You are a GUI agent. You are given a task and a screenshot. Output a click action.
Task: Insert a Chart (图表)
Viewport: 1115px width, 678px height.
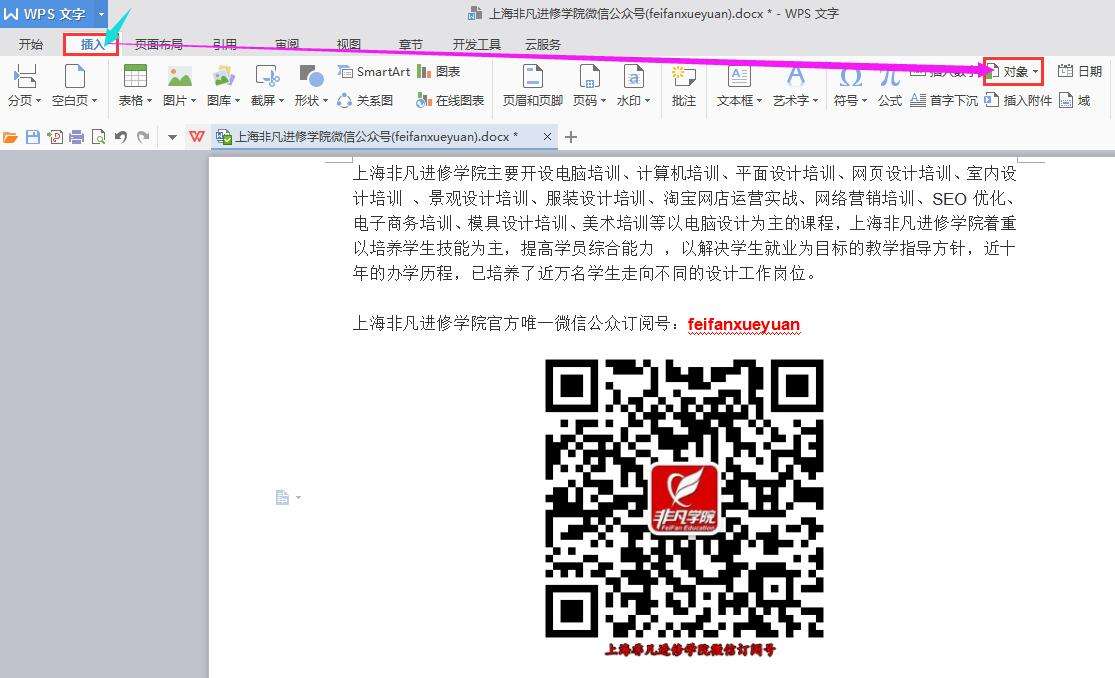coord(439,71)
